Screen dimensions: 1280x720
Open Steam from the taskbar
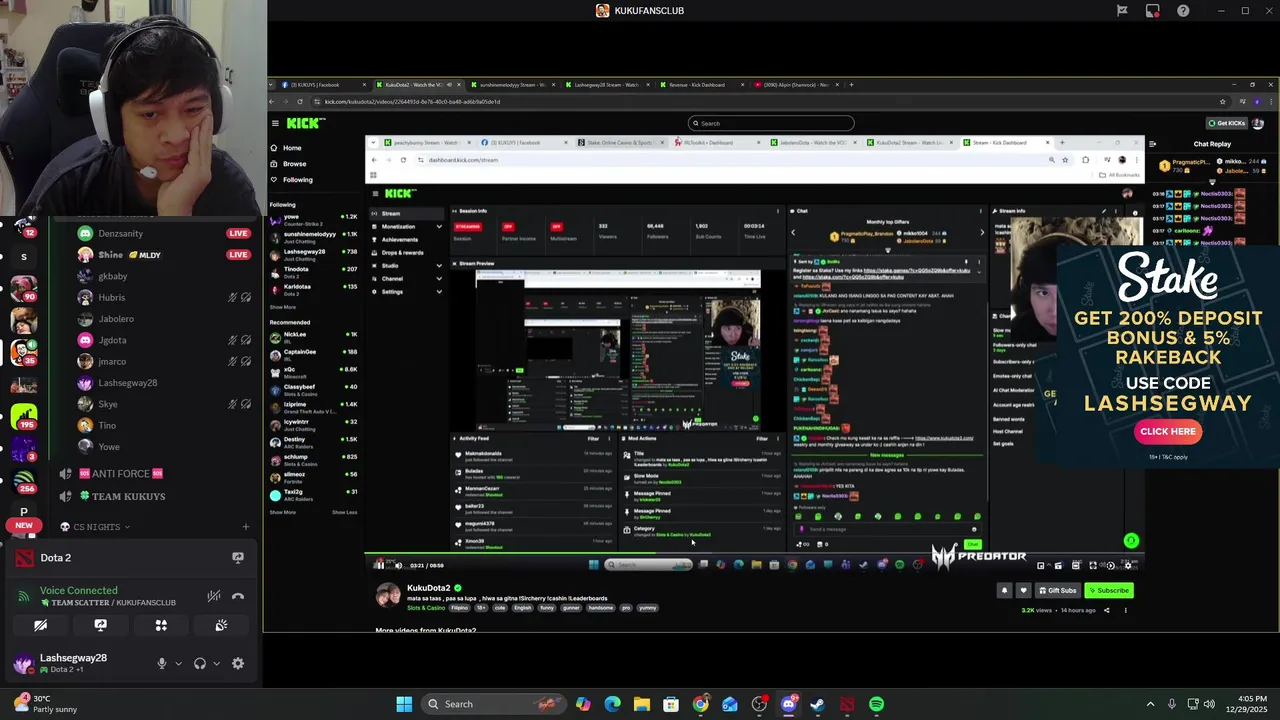point(818,704)
